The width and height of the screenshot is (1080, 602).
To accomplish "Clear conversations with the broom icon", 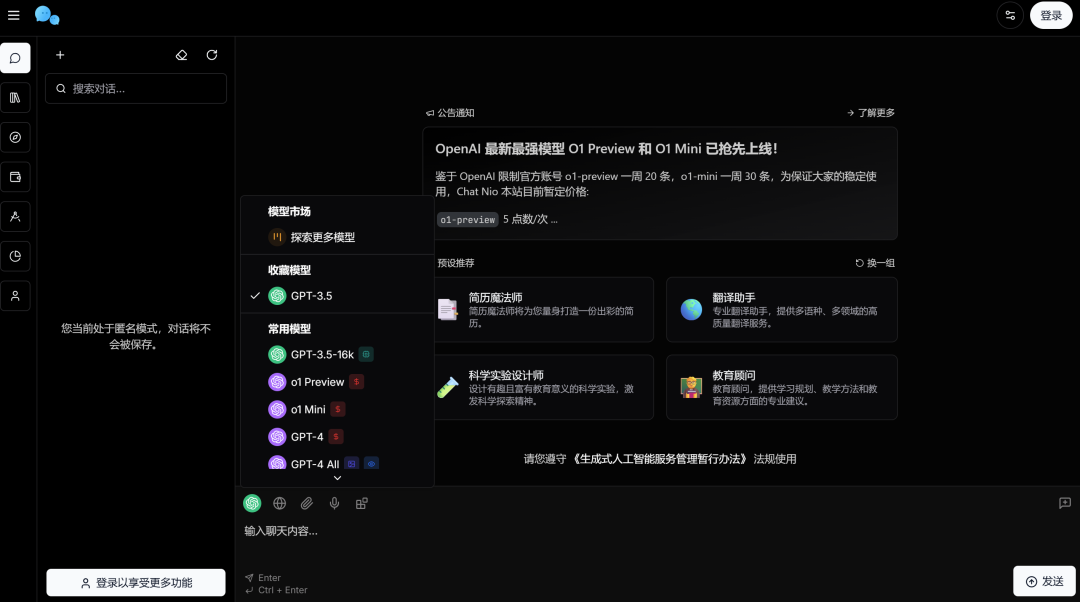I will pyautogui.click(x=181, y=55).
